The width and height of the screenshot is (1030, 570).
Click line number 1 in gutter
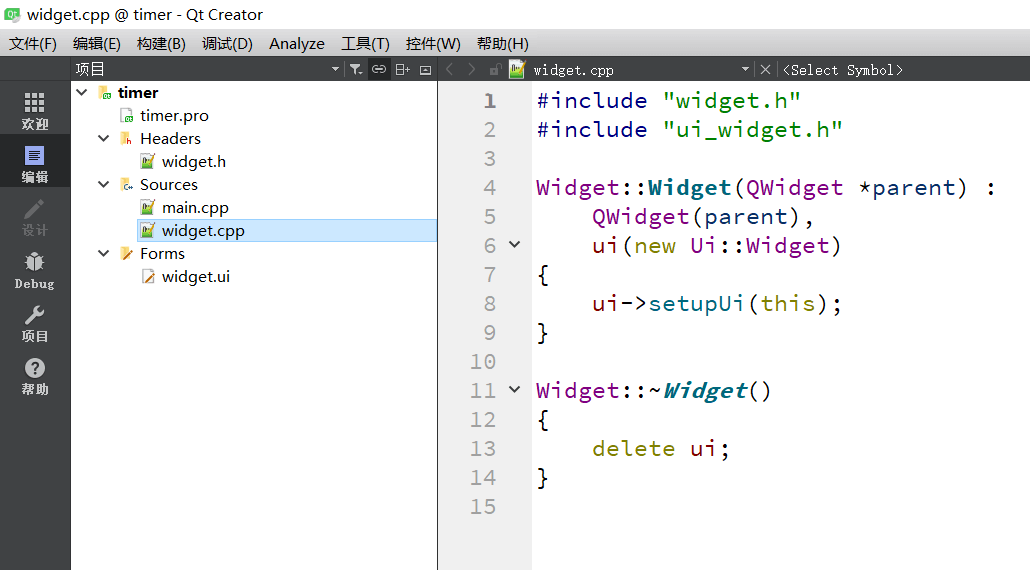click(489, 100)
